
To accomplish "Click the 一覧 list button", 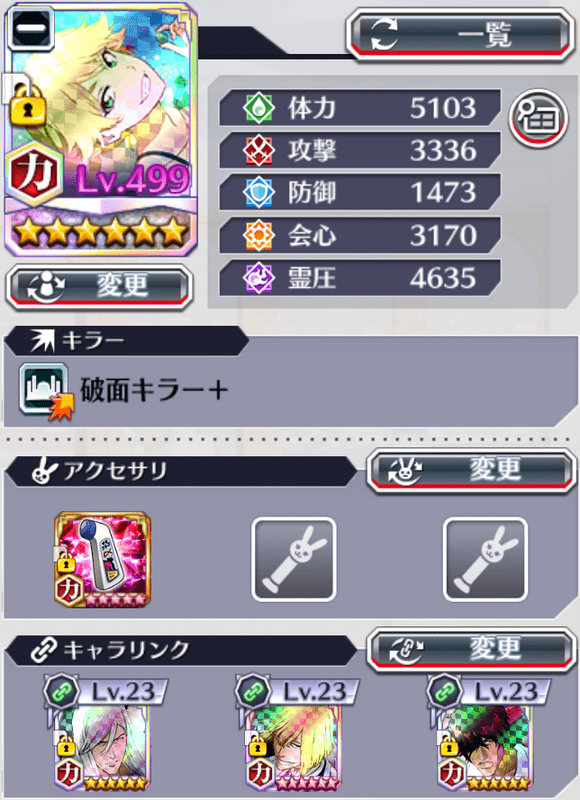I will [460, 36].
